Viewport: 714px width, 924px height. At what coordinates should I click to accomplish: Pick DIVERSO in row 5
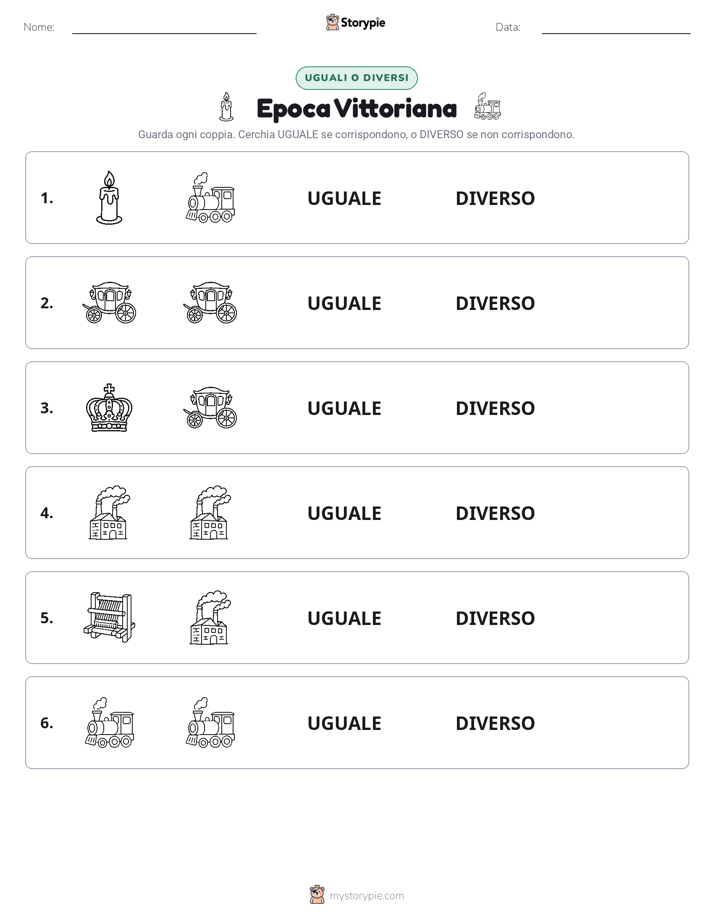coord(495,618)
